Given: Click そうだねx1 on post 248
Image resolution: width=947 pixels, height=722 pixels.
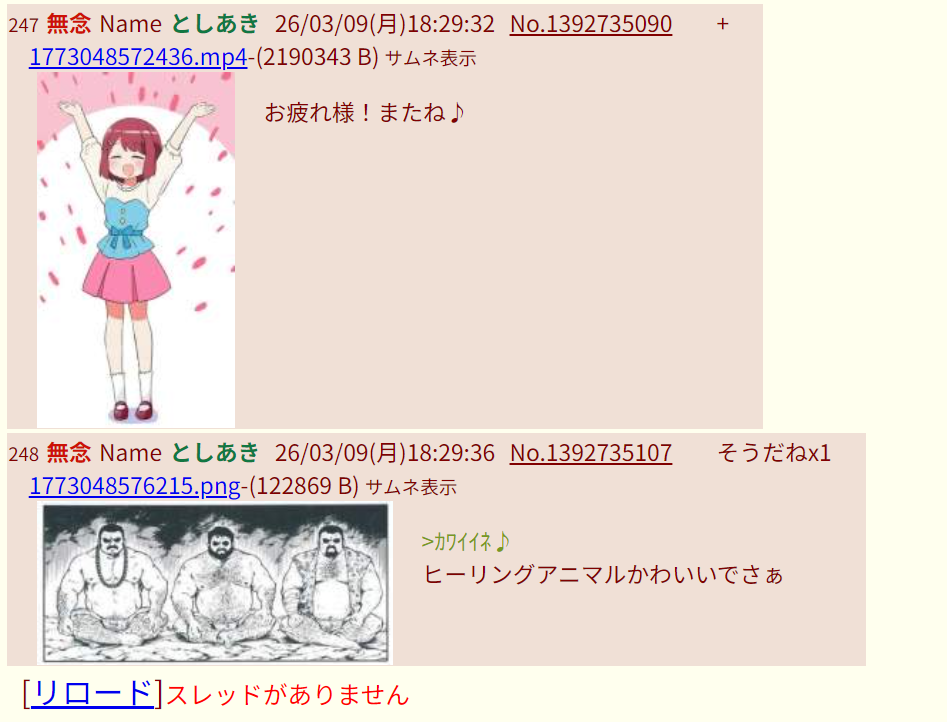Looking at the screenshot, I should (774, 453).
